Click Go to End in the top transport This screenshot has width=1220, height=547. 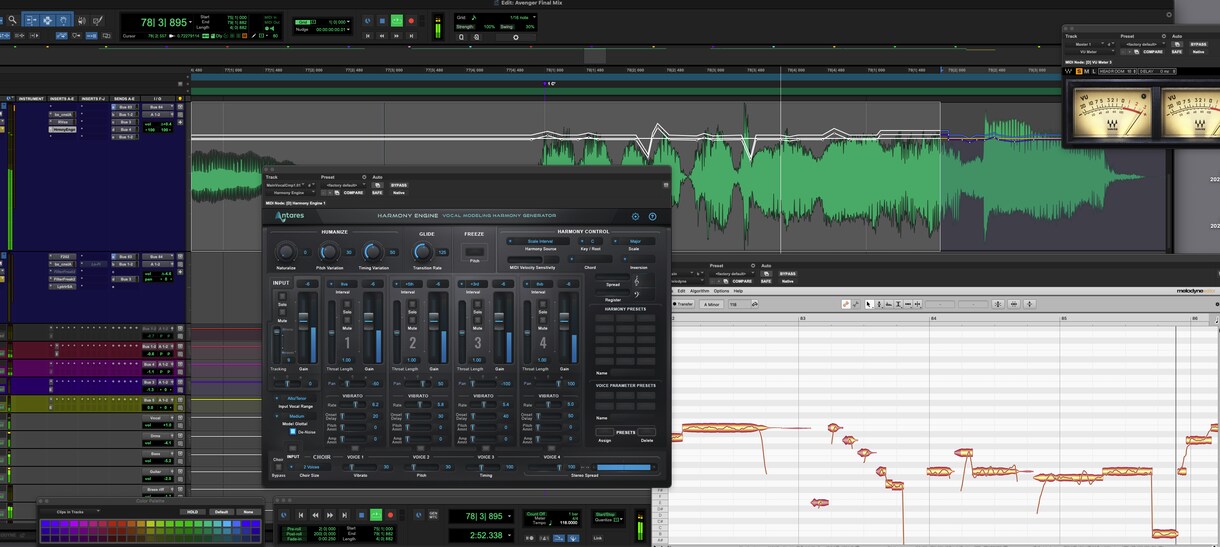click(411, 36)
